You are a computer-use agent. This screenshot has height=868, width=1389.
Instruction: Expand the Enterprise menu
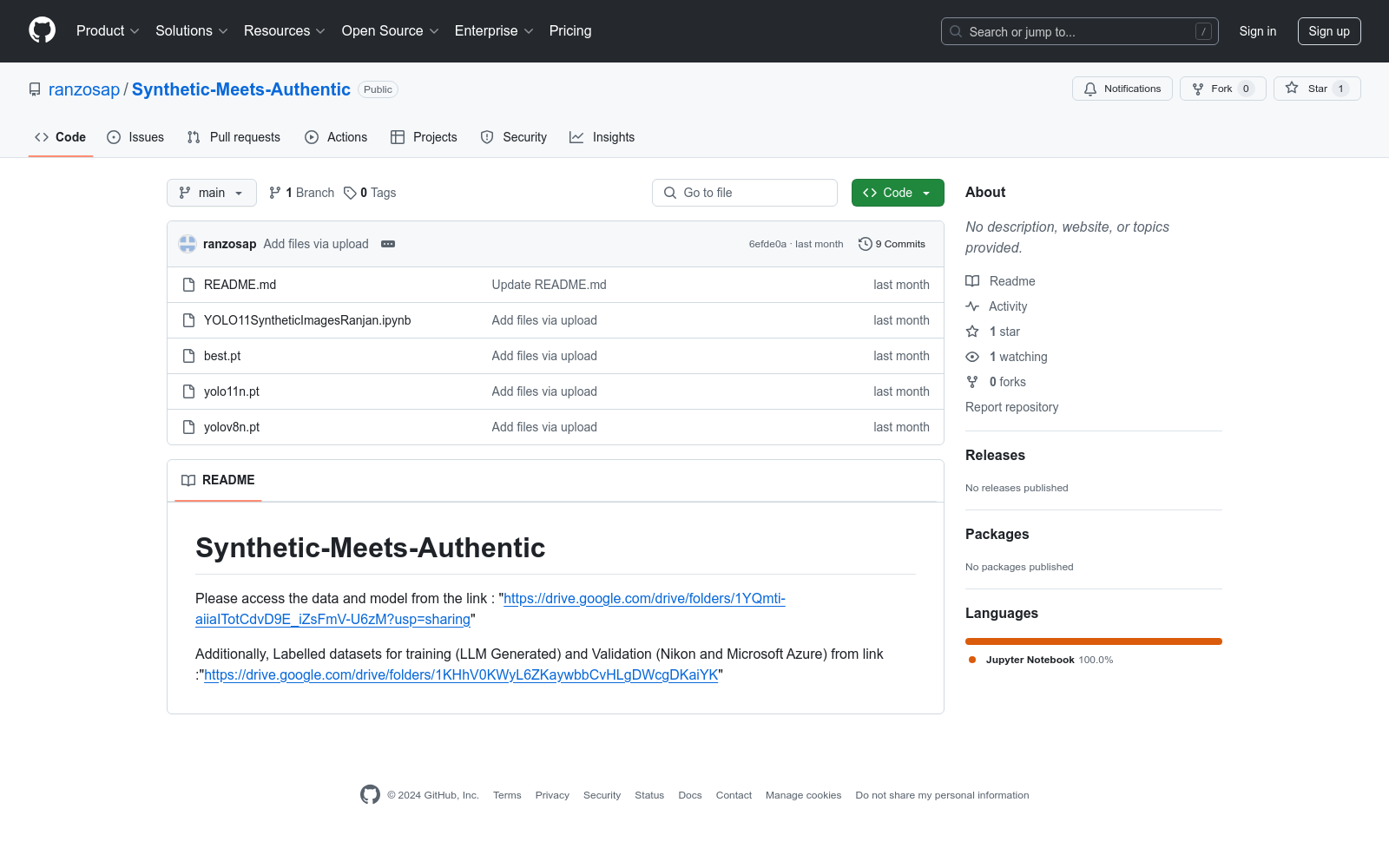[x=494, y=31]
